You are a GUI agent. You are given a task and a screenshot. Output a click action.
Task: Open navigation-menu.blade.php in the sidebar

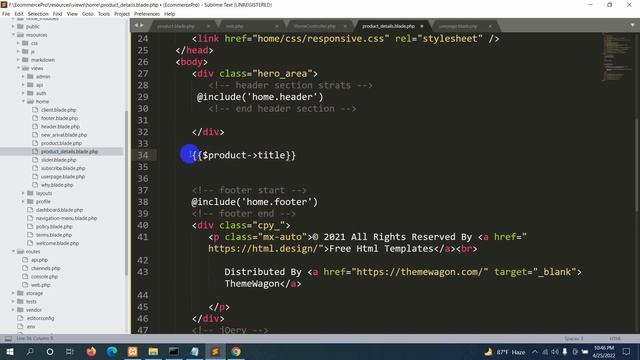click(x=67, y=218)
